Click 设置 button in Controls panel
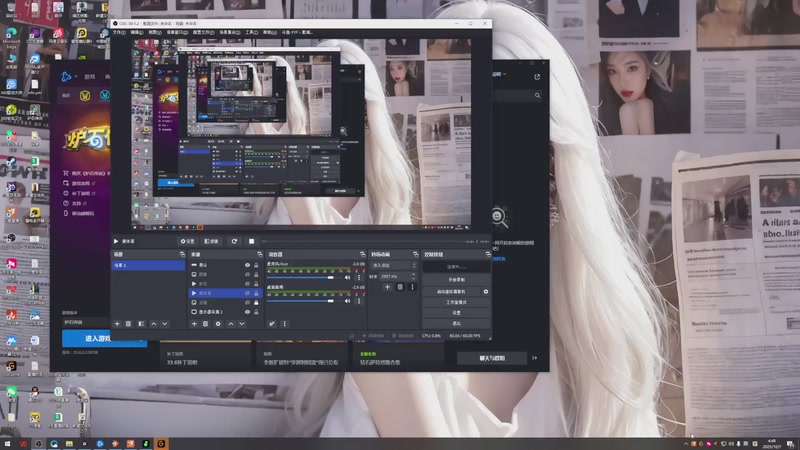 coord(457,313)
